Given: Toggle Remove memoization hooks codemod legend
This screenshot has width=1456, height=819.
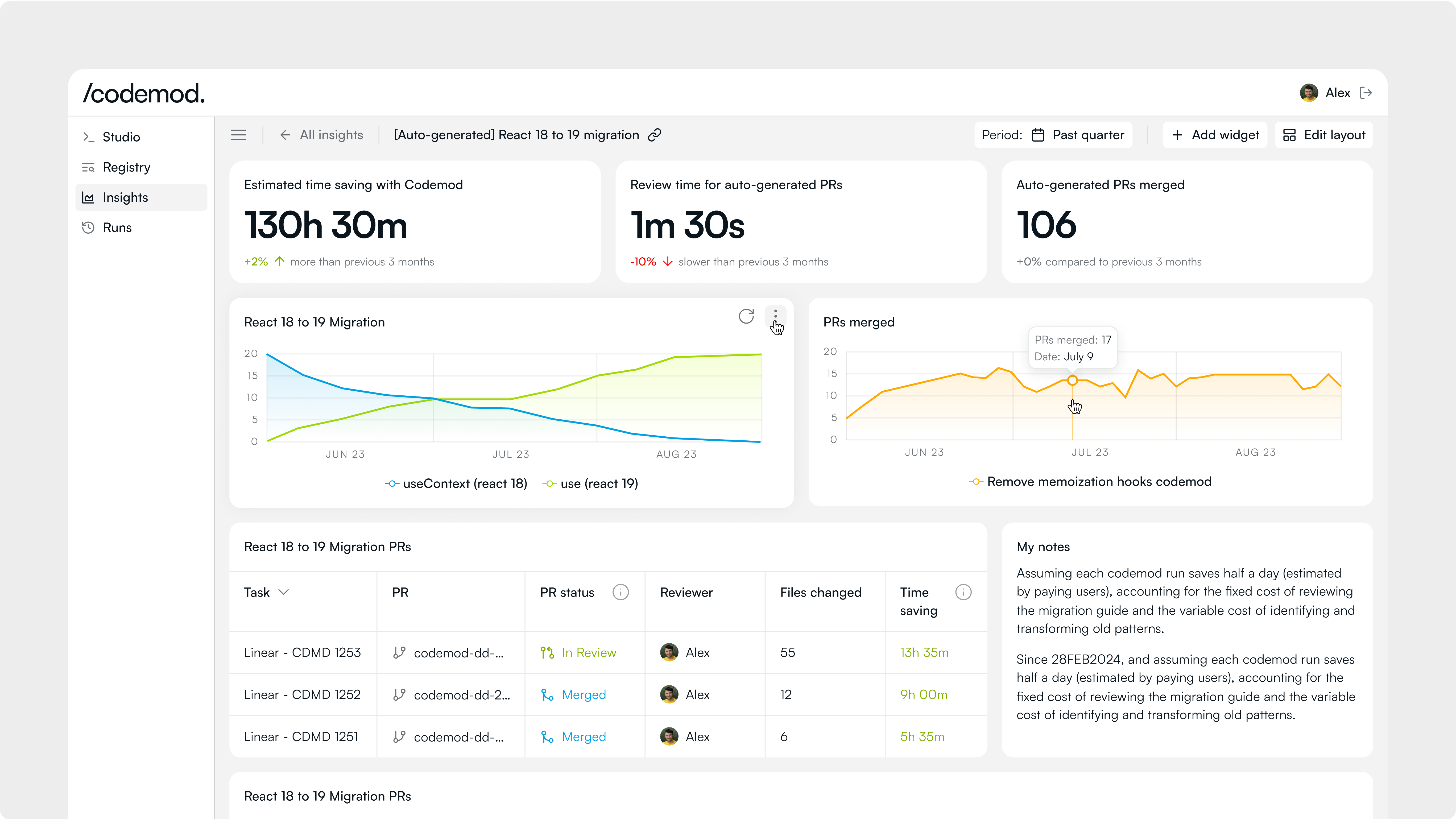Looking at the screenshot, I should coord(1090,482).
